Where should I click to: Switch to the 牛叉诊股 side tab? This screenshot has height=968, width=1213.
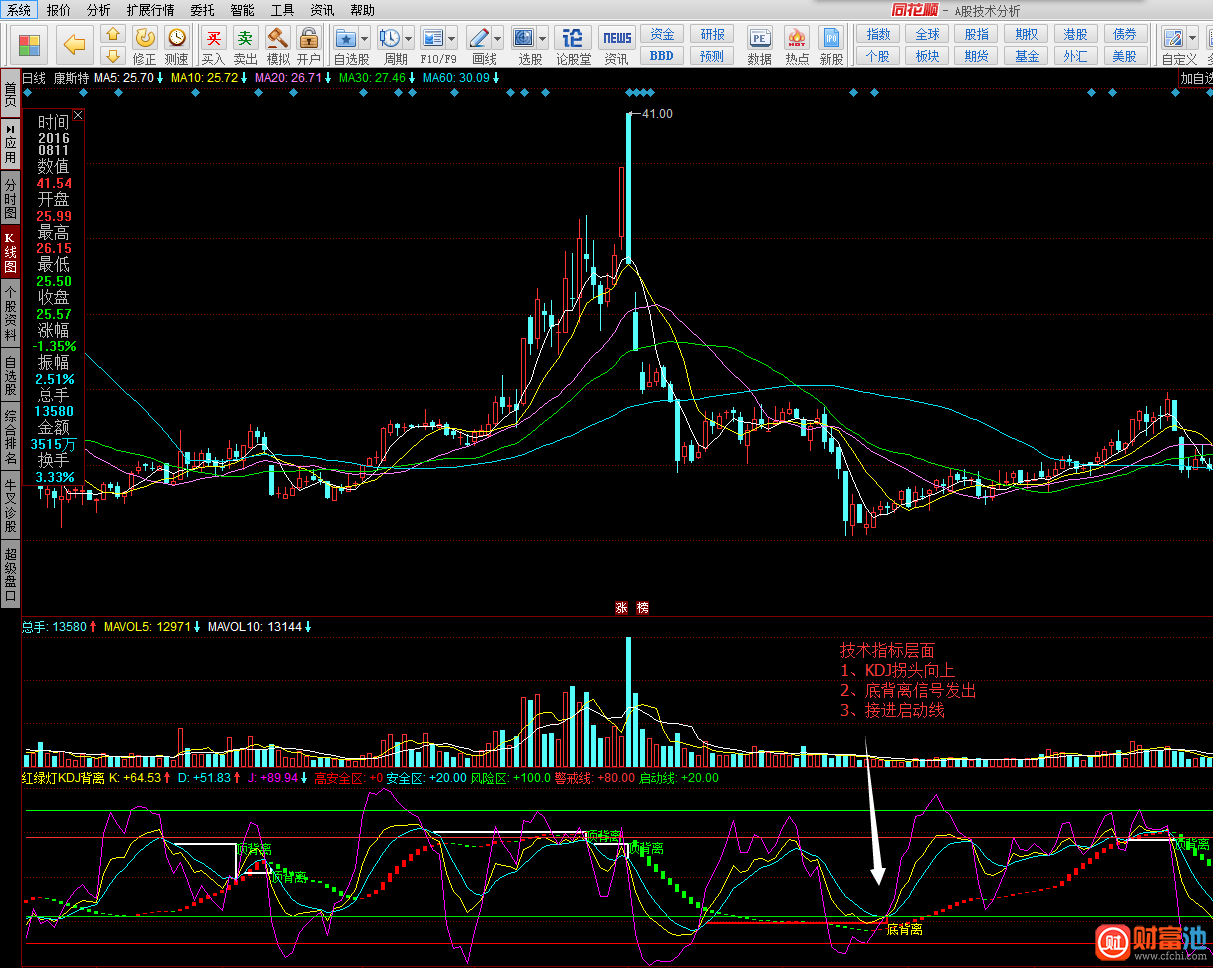pyautogui.click(x=10, y=505)
